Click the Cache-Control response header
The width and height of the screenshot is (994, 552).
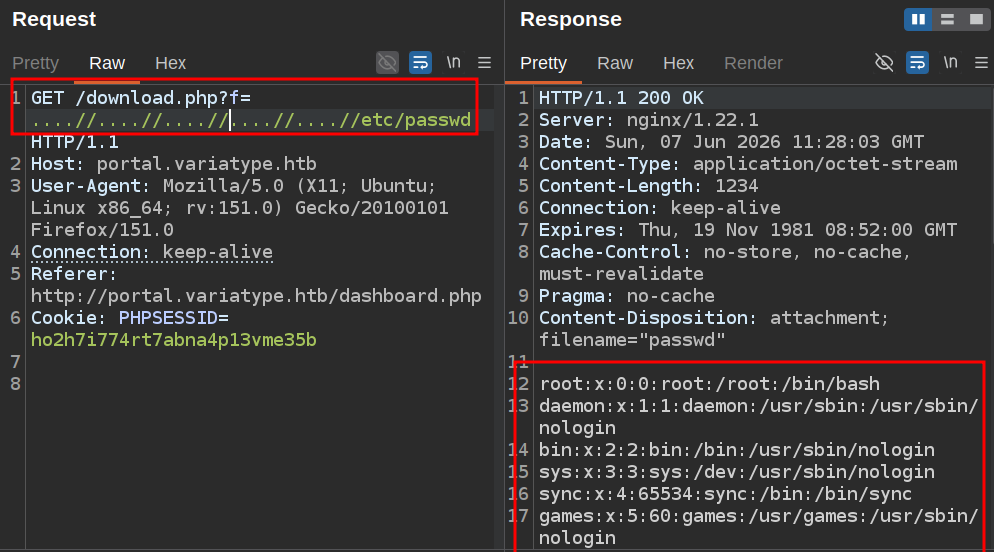pos(725,263)
